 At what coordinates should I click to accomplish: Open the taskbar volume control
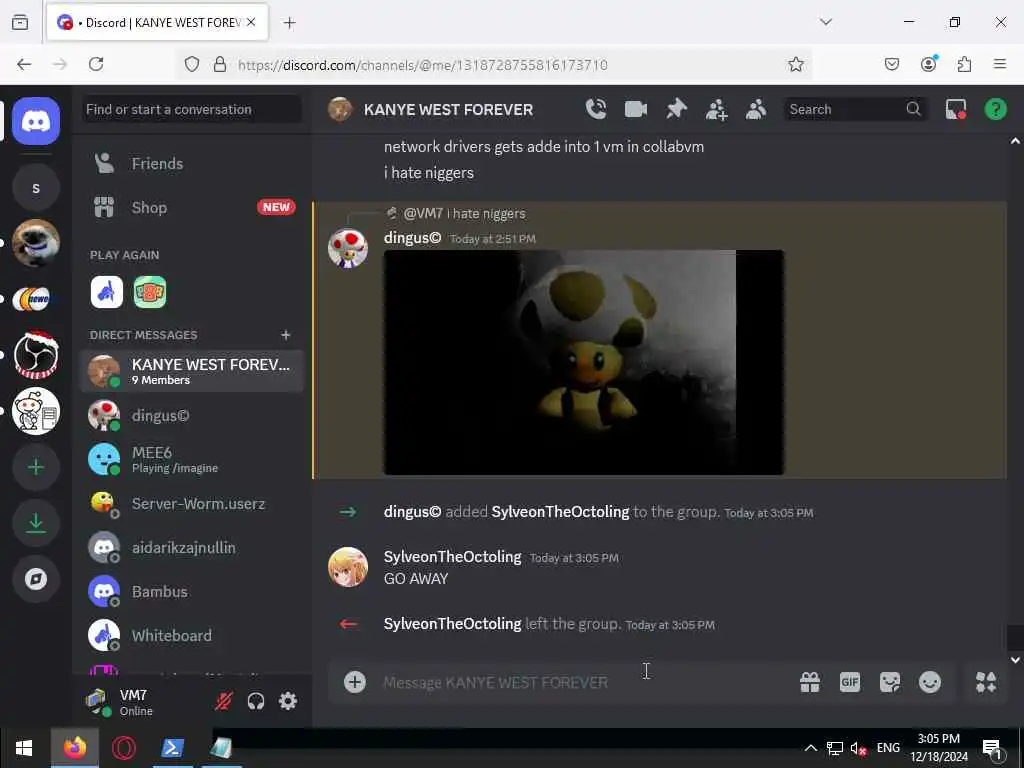click(x=858, y=748)
